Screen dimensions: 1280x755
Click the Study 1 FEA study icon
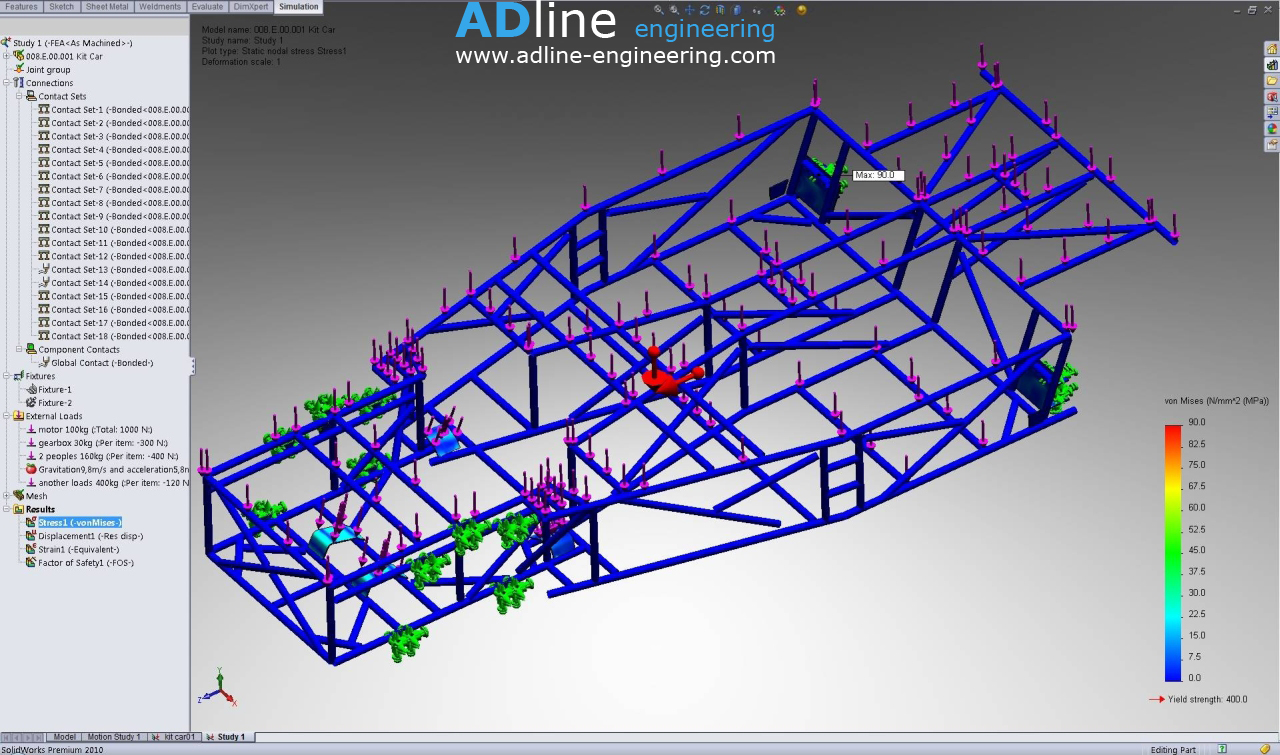pos(6,43)
